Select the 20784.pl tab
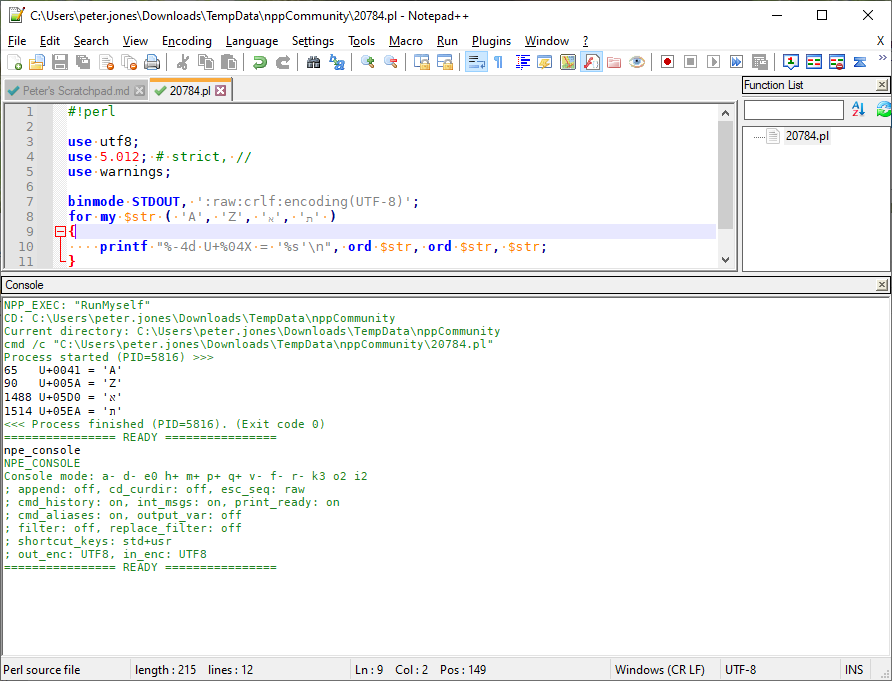Screen dimensions: 892x681 pos(190,90)
